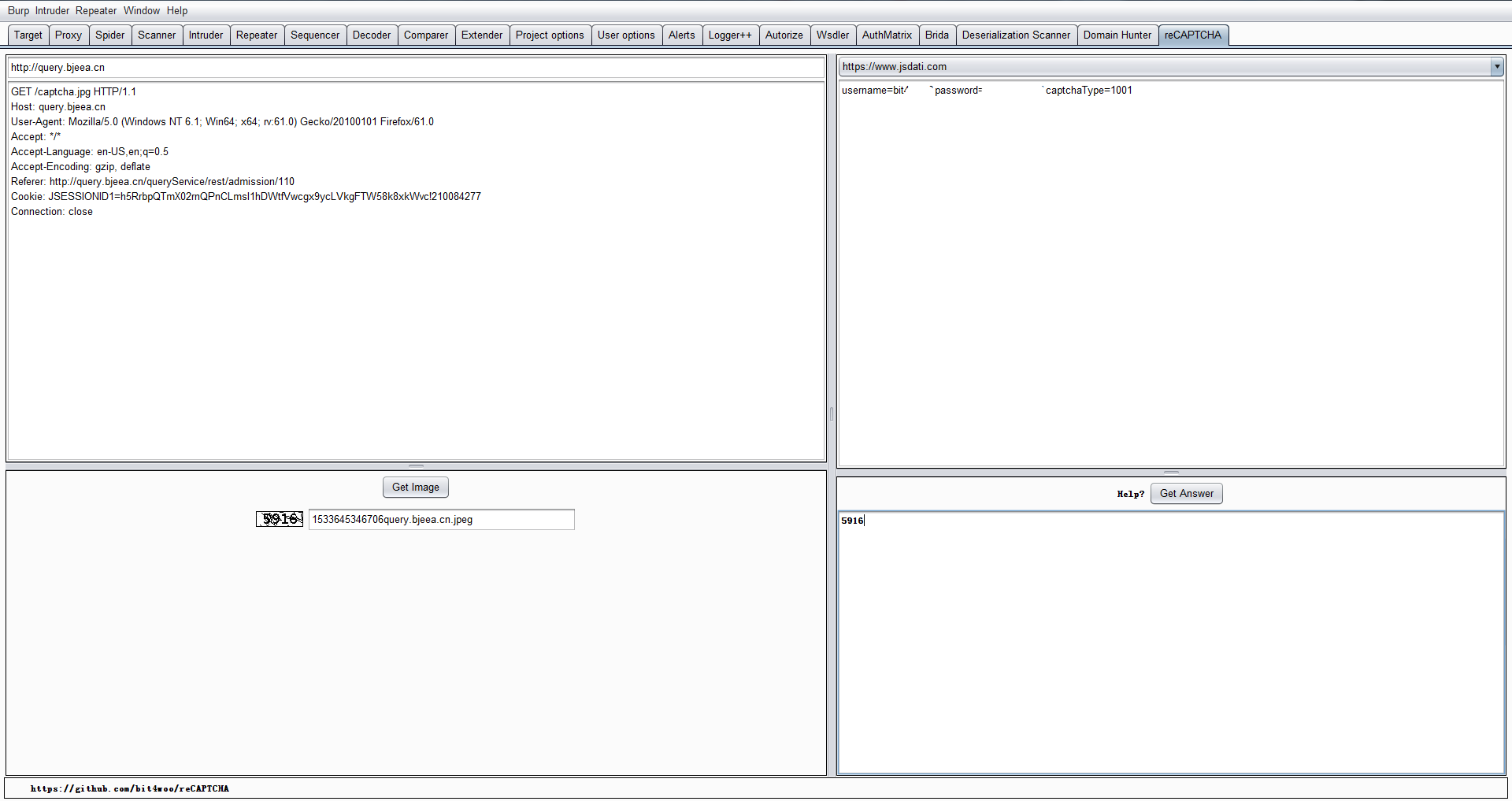Switch to the Logger++ tab
1512x801 pixels.
click(x=730, y=35)
